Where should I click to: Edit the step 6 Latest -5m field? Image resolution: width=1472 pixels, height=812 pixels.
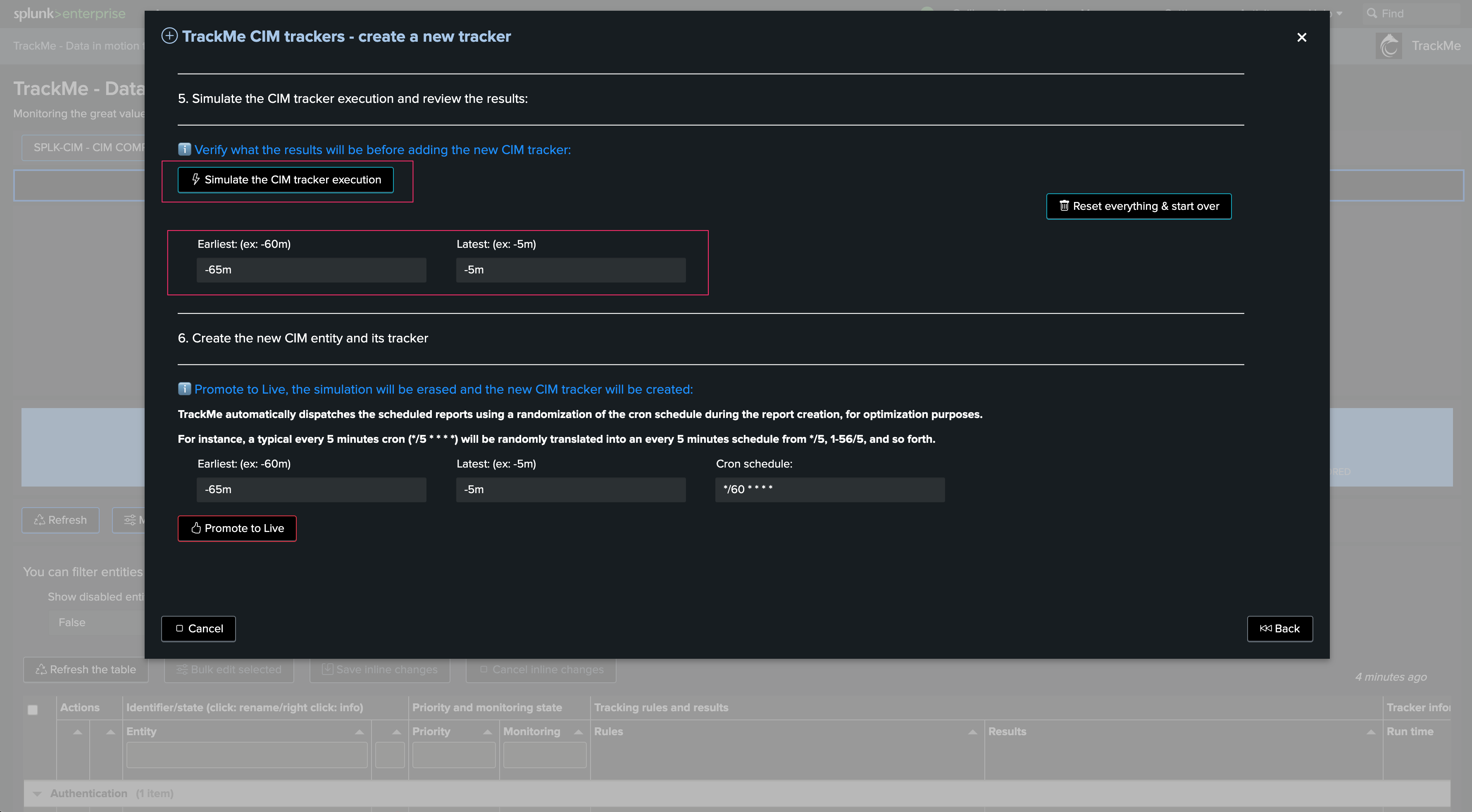pos(571,490)
